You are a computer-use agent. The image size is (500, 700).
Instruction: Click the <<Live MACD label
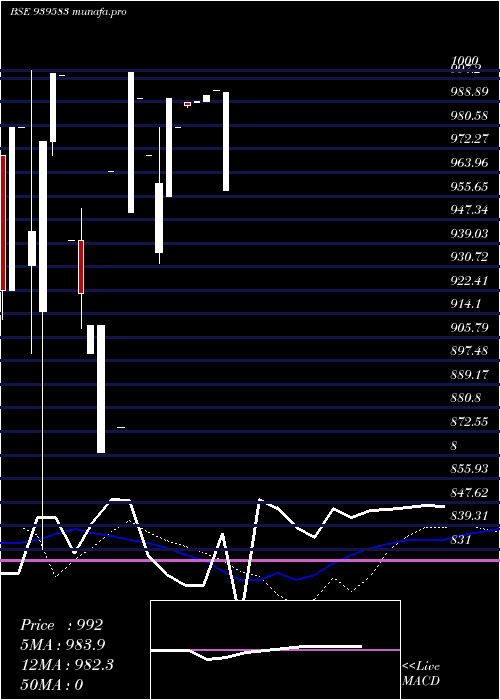point(421,674)
